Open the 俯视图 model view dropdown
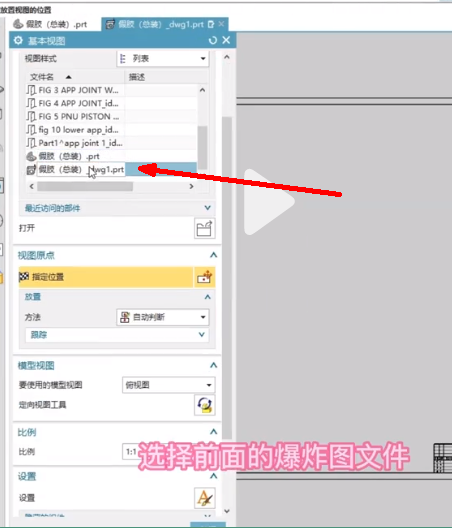 [x=169, y=385]
